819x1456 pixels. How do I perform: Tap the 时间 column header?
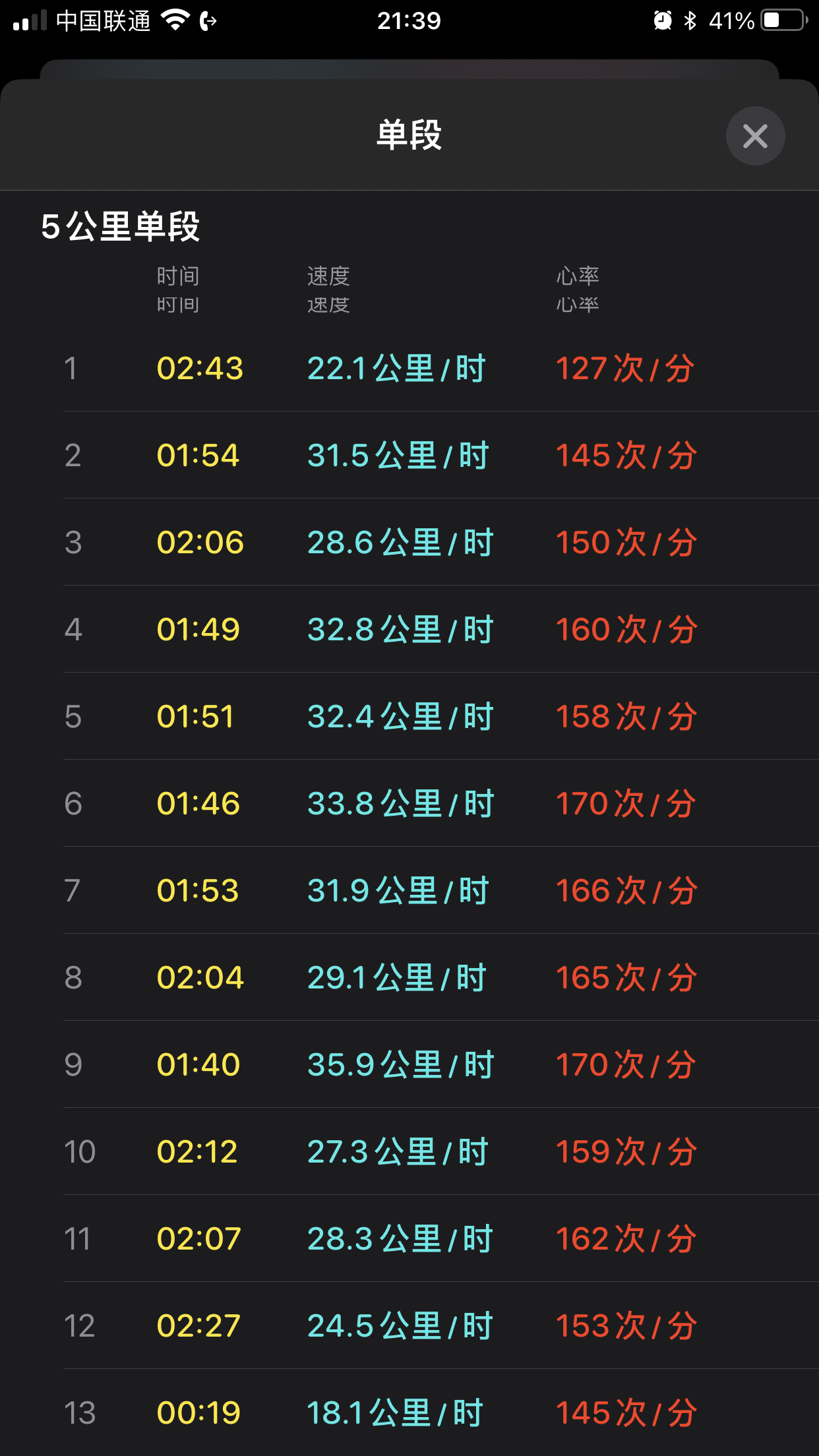pos(178,276)
